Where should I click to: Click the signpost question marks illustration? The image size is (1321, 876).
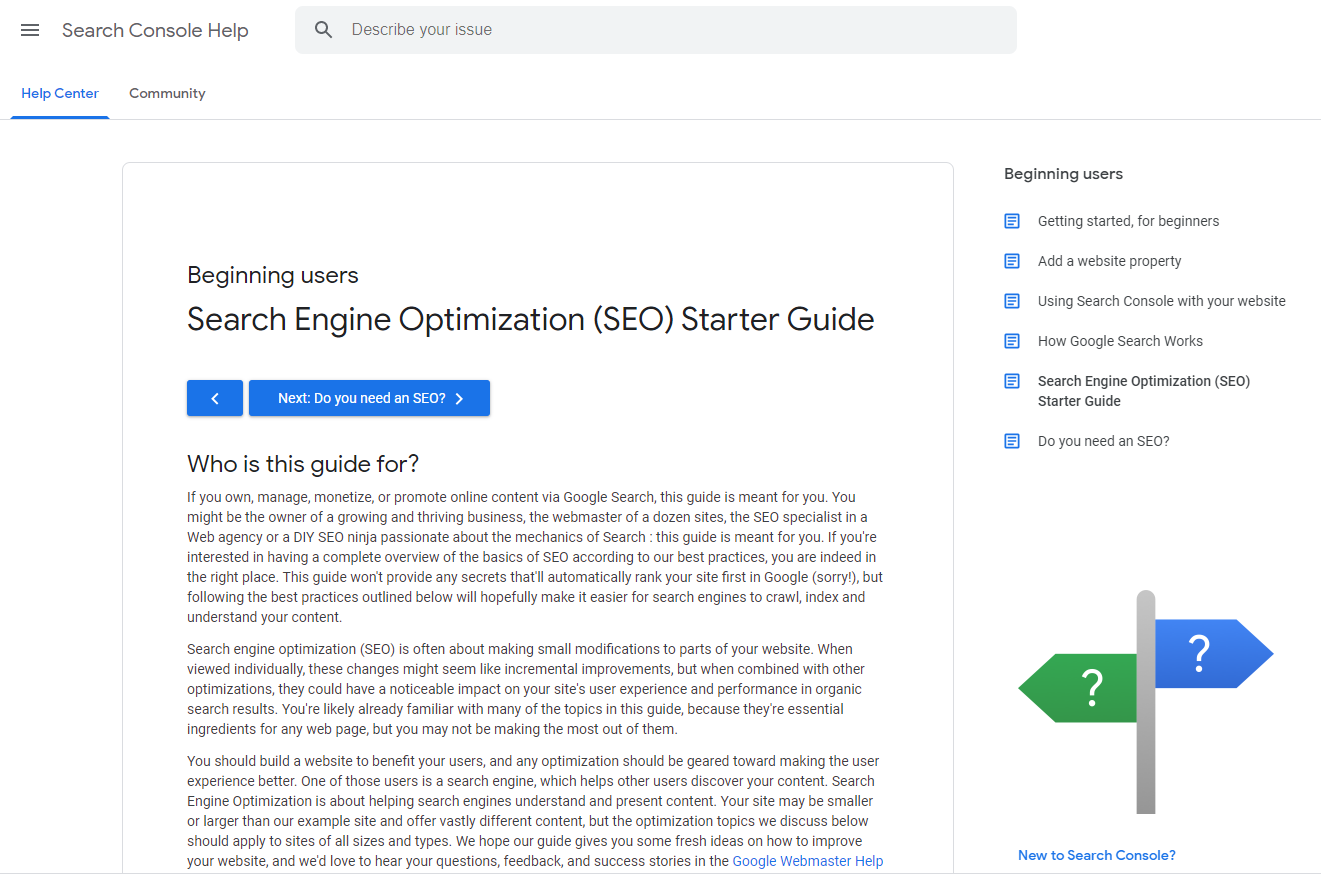tap(1146, 702)
